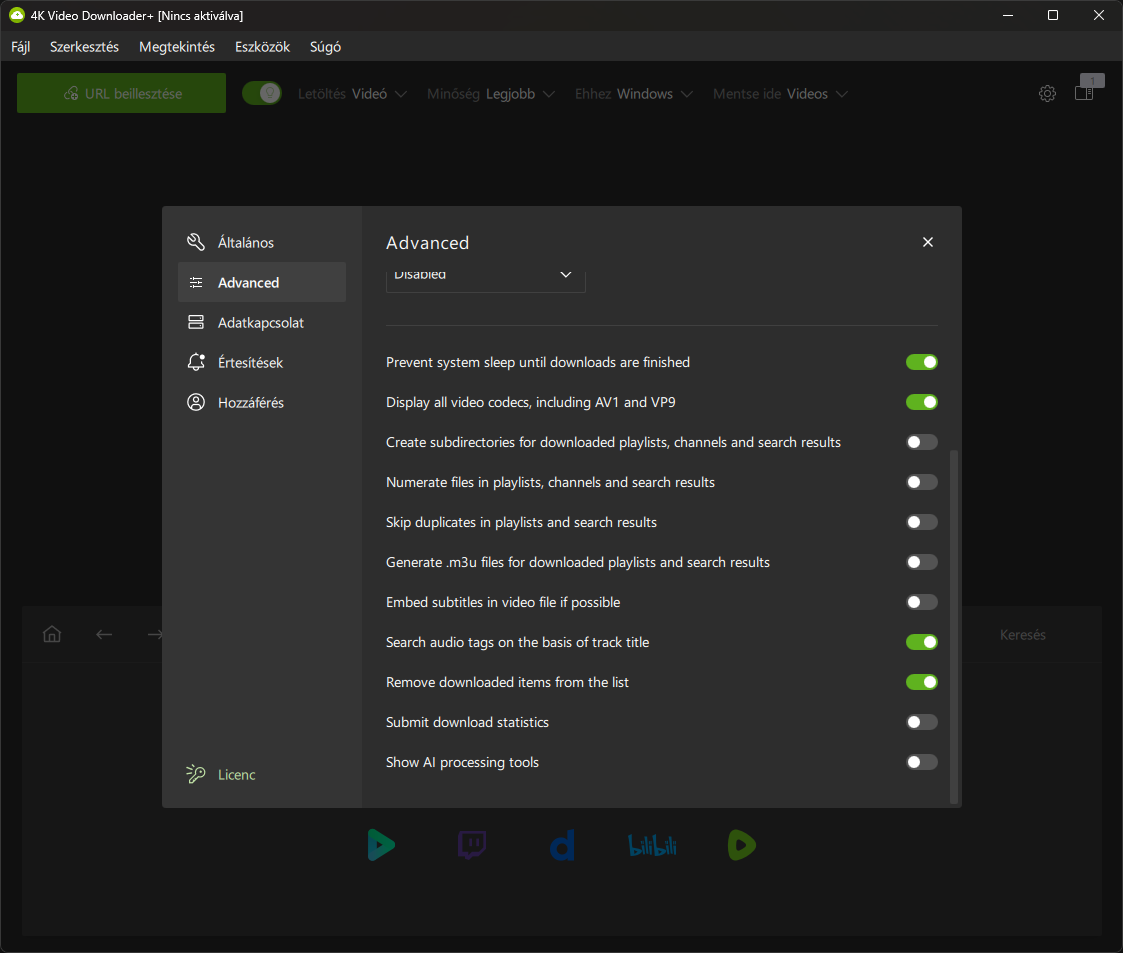This screenshot has height=953, width=1123.
Task: Open the Rumble site icon
Action: (x=742, y=845)
